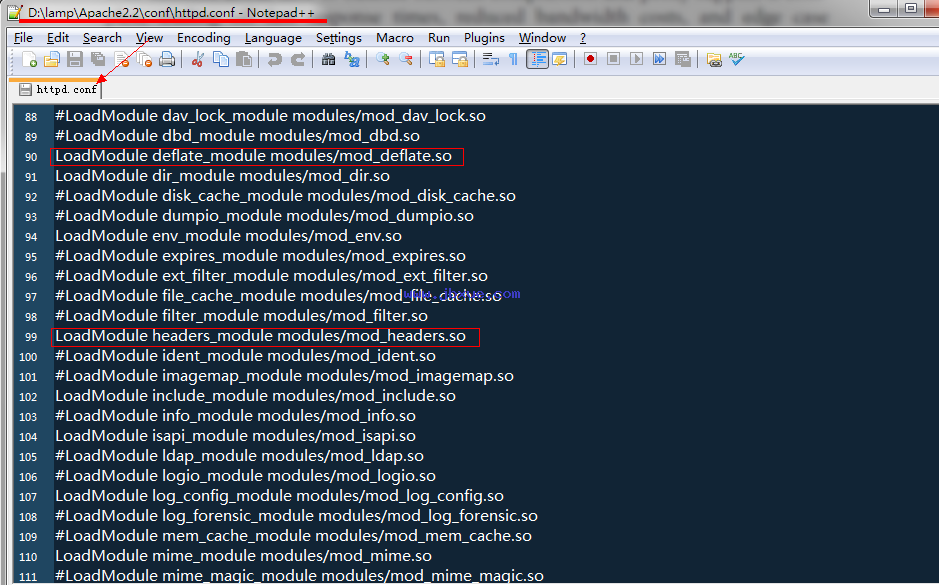The height and width of the screenshot is (585, 939).
Task: Click the 'LoadModule log_config_module' line
Action: pos(279,496)
